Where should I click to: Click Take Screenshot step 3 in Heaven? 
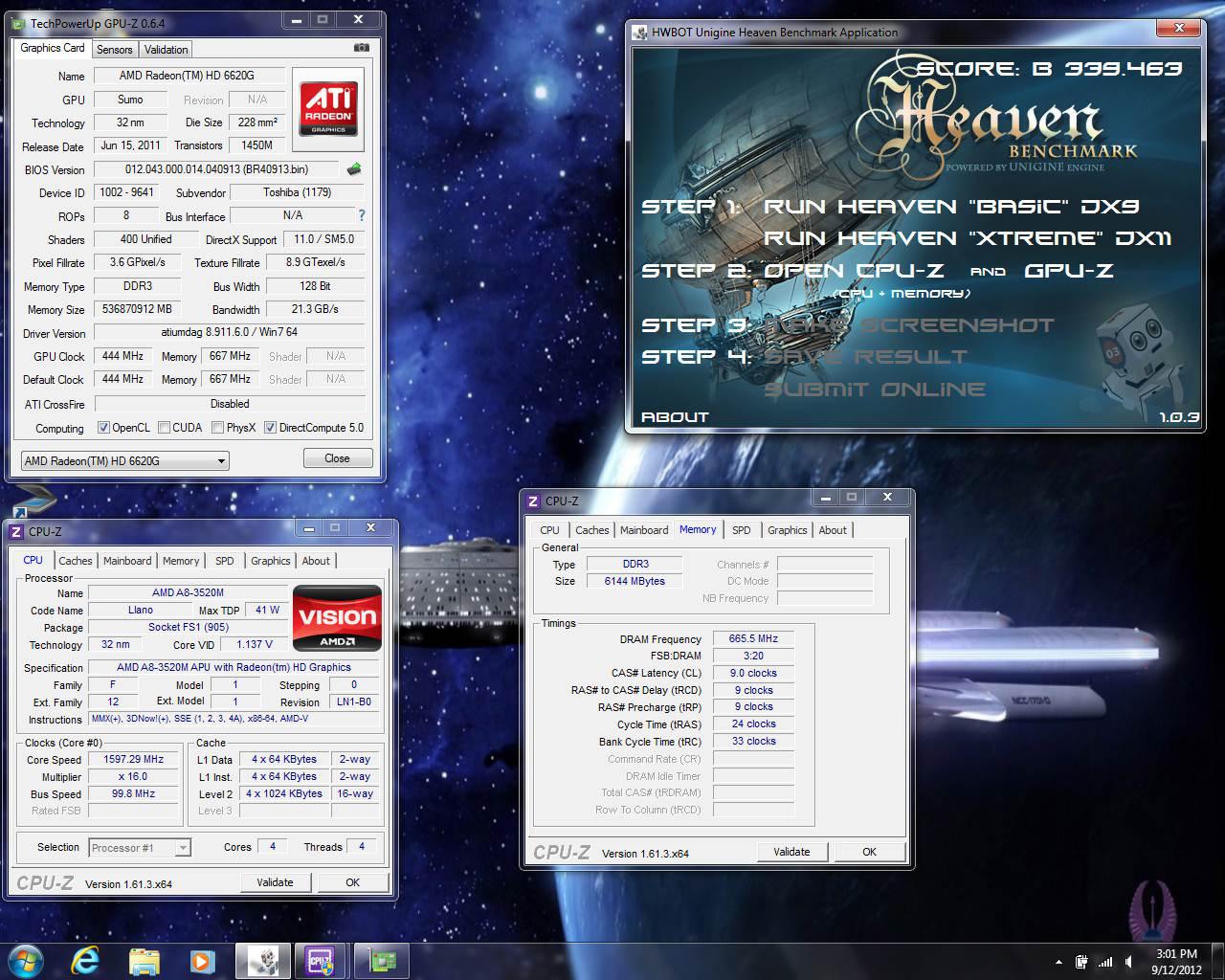[908, 325]
